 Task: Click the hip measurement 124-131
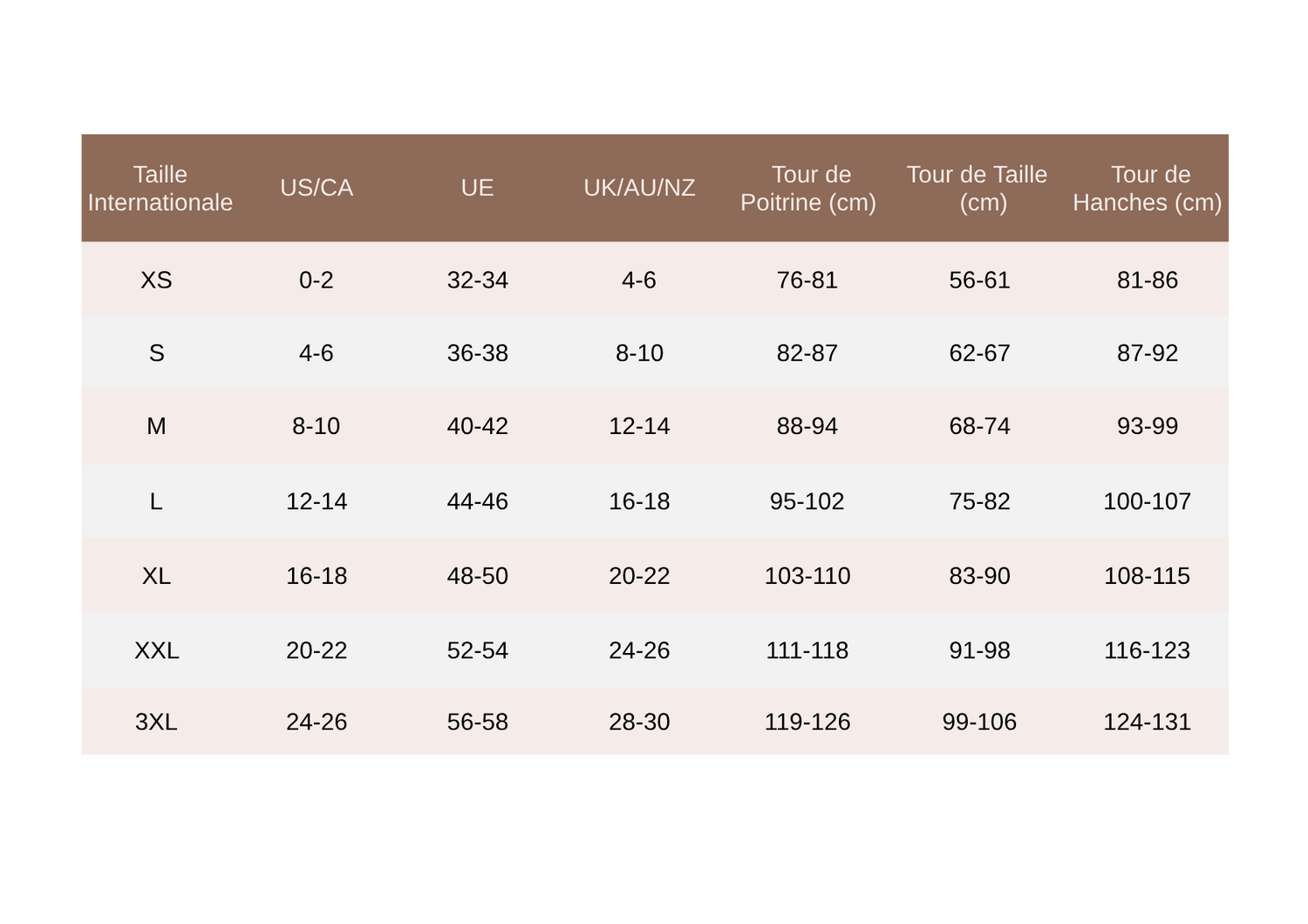pos(1147,722)
